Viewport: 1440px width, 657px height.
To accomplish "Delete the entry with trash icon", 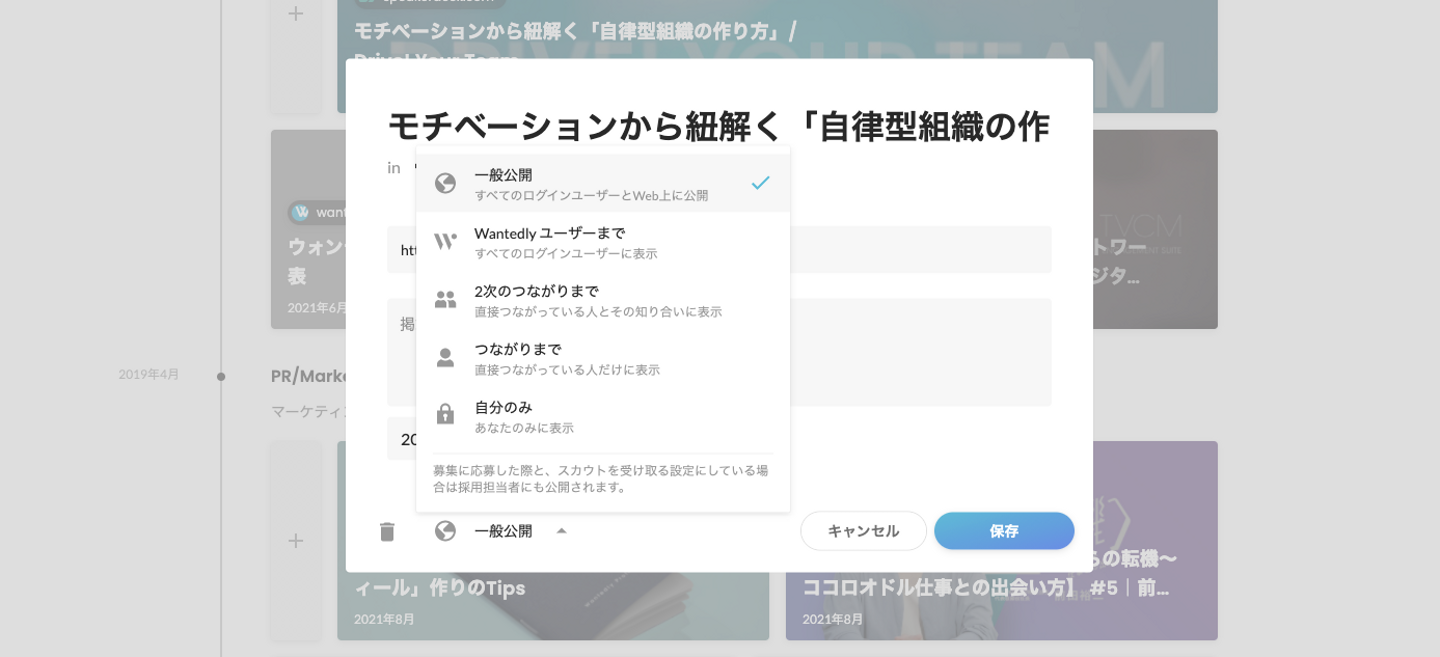I will click(387, 531).
